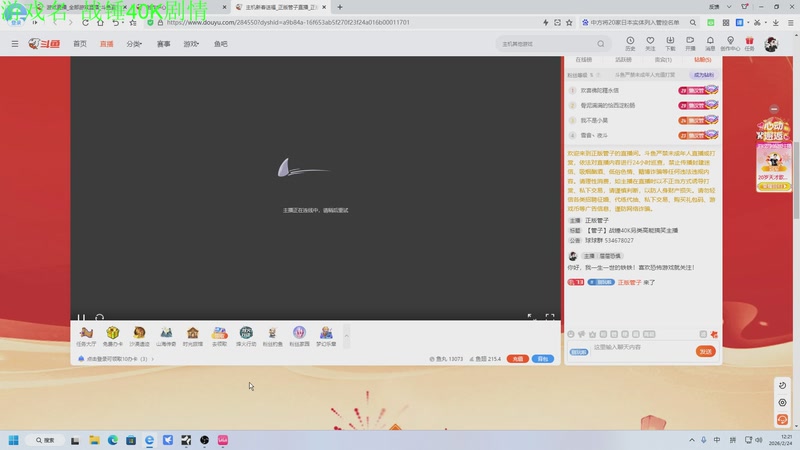Click search magnifier in Douyu search box
Screen dimensions: 800x450
point(601,44)
